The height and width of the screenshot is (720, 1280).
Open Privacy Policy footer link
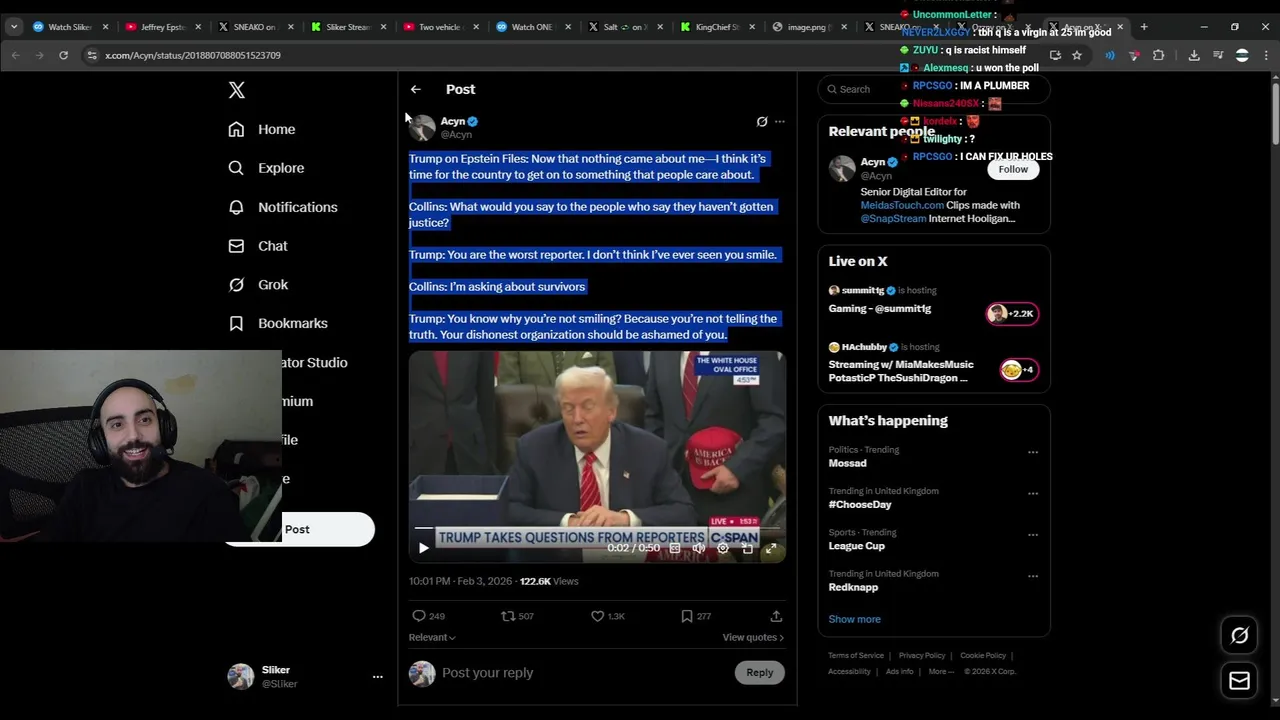click(x=922, y=656)
